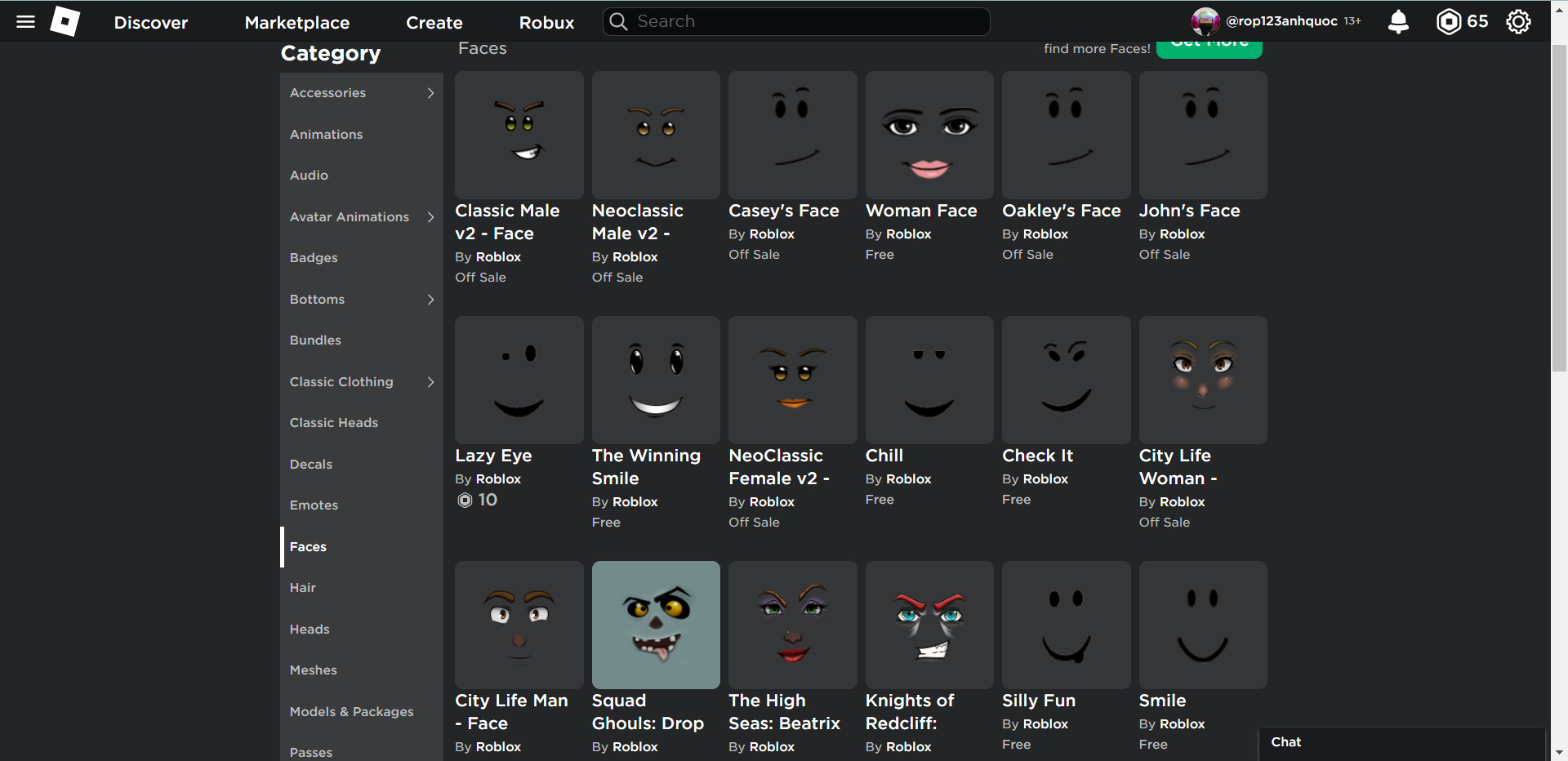1568x761 pixels.
Task: Click the vertical page scrollbar
Action: coord(1559,208)
